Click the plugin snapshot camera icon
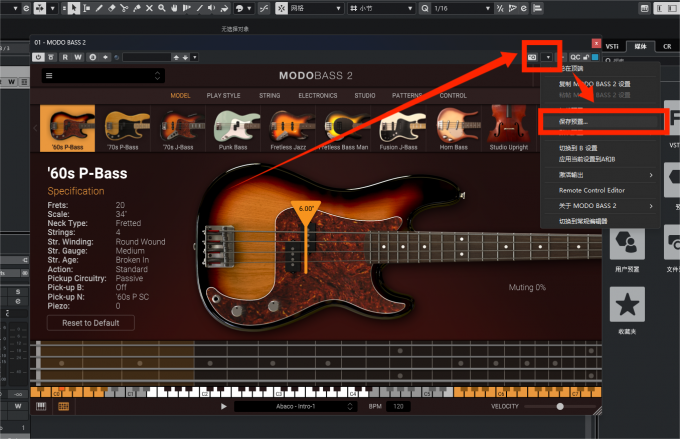 point(532,57)
